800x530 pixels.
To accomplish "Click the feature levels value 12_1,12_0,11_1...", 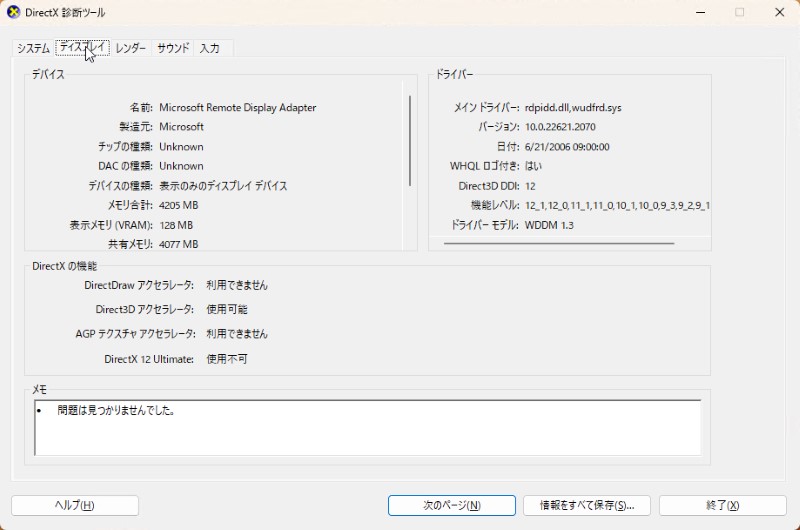I will pos(617,205).
